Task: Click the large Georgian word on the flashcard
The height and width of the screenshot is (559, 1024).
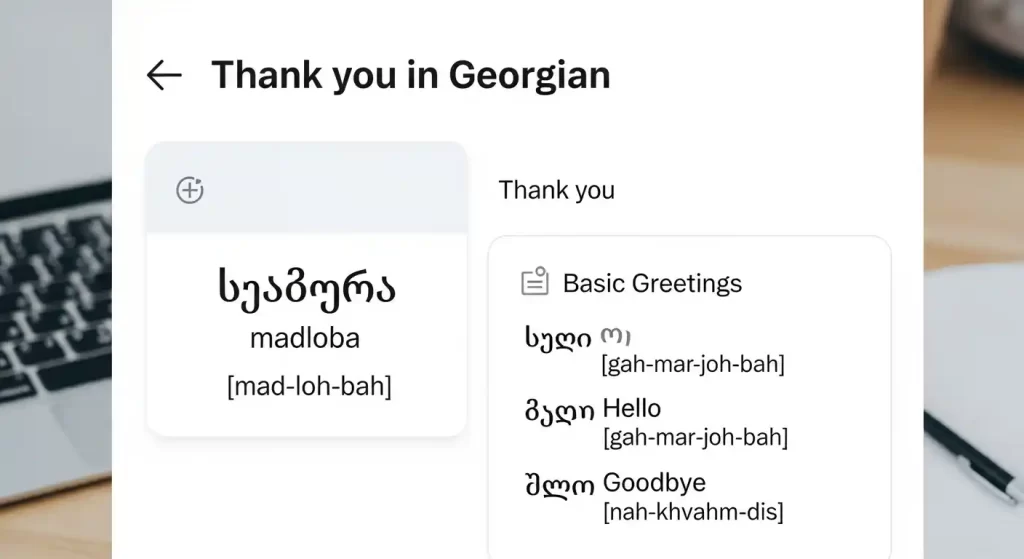Action: coord(306,287)
